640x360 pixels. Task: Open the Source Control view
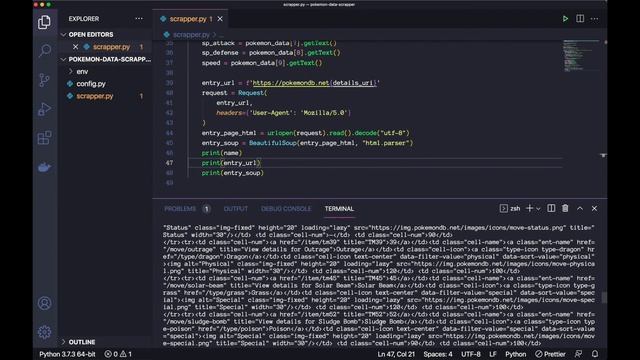coord(44,80)
